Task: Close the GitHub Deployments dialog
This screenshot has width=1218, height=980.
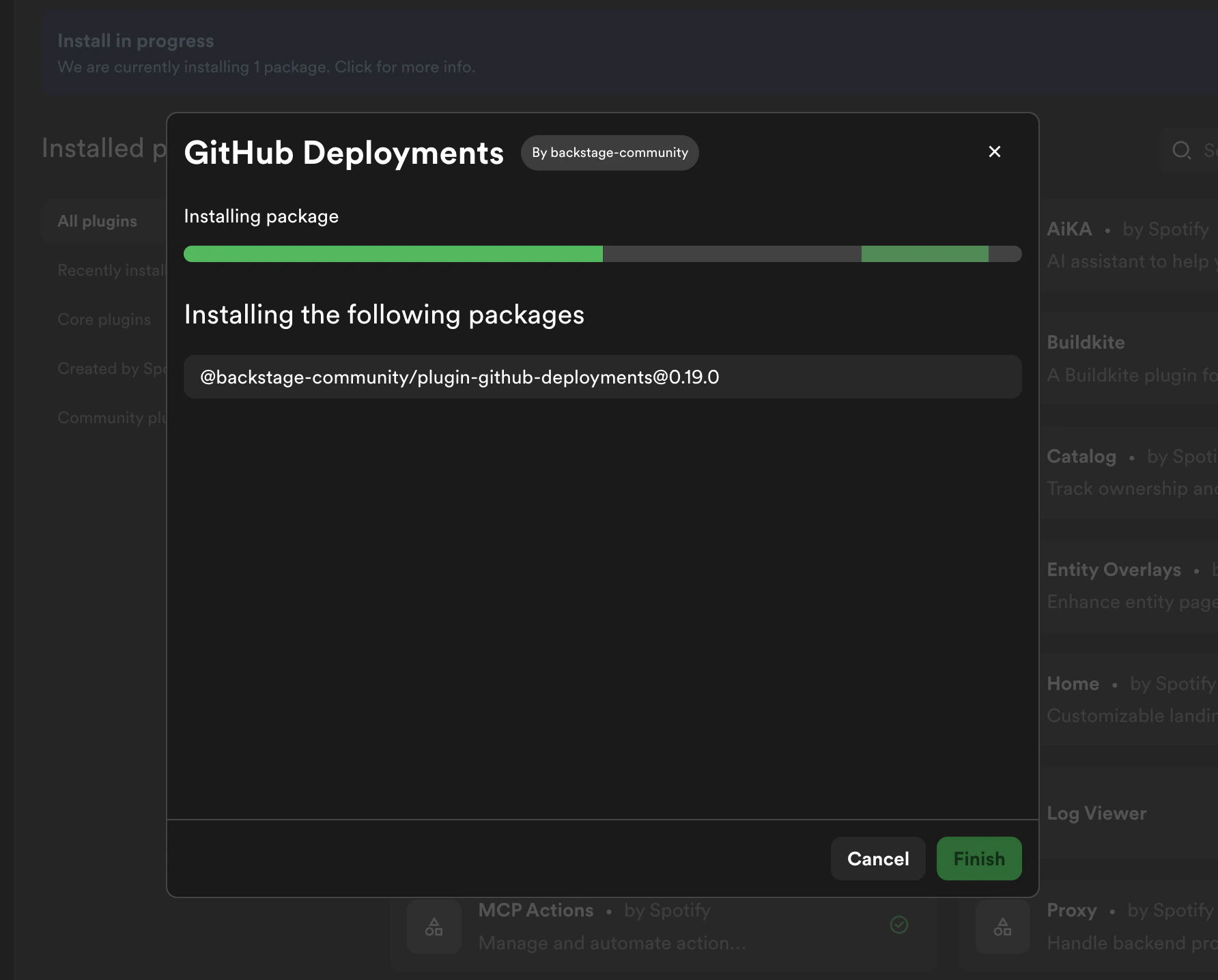Action: click(995, 152)
